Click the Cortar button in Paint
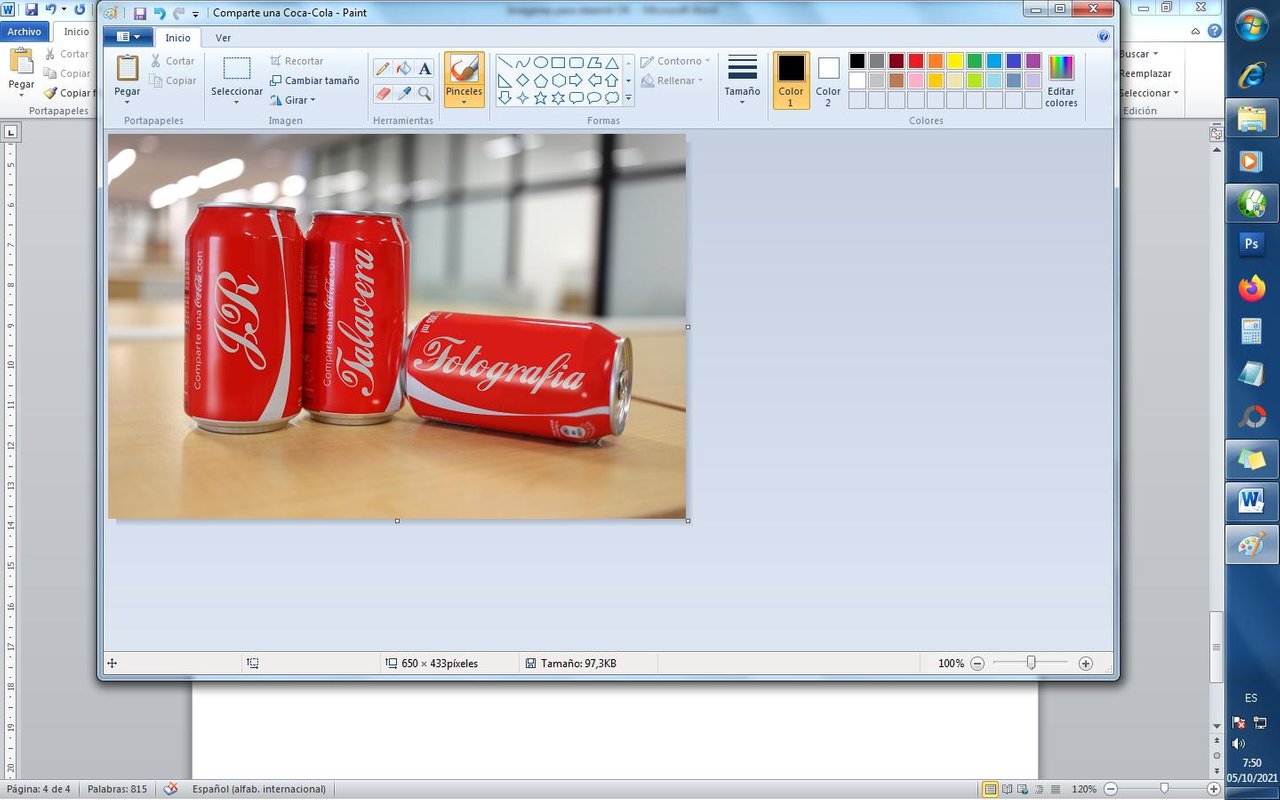Image resolution: width=1280 pixels, height=800 pixels. [173, 61]
